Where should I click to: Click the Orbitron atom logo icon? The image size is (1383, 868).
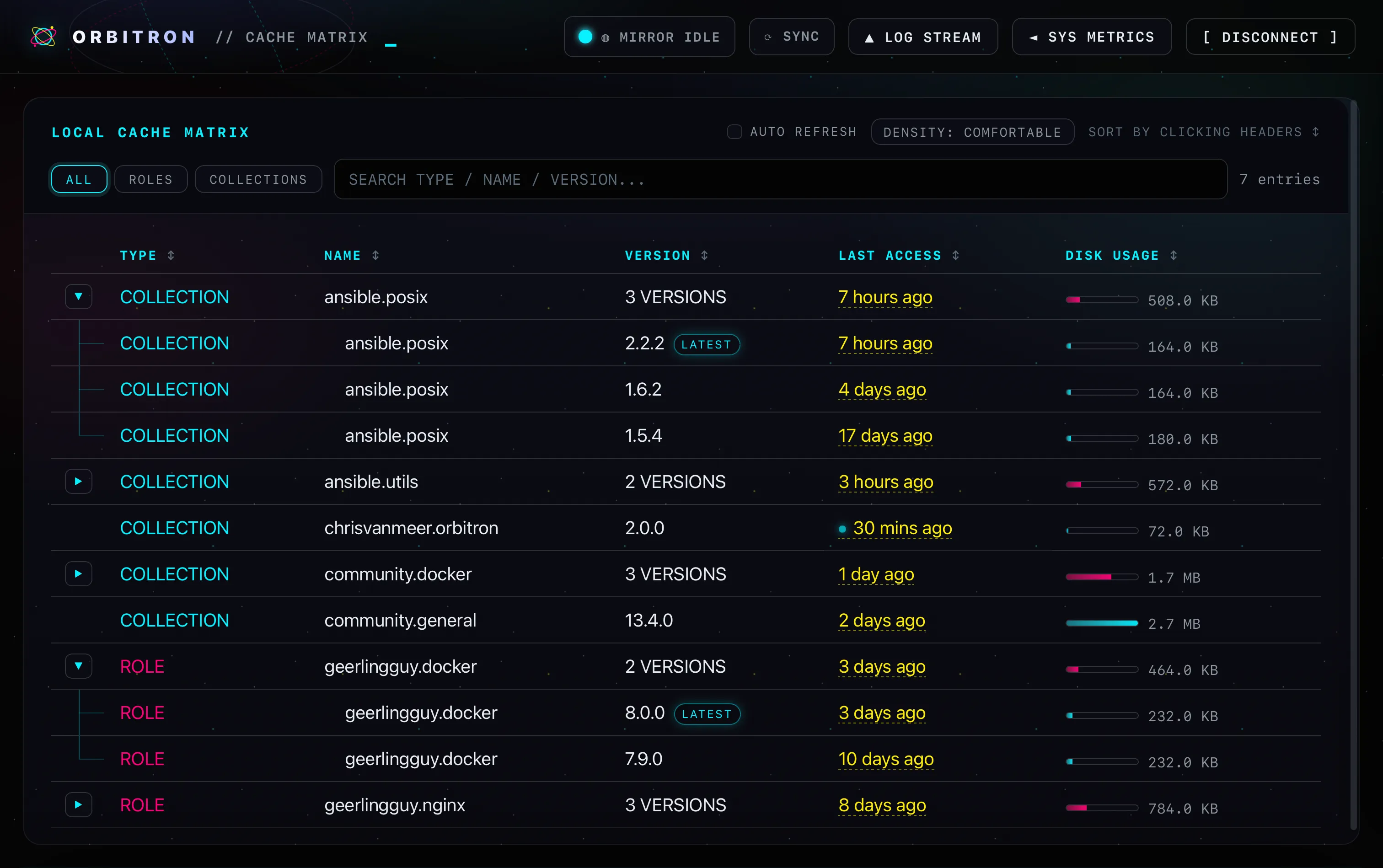pyautogui.click(x=43, y=37)
